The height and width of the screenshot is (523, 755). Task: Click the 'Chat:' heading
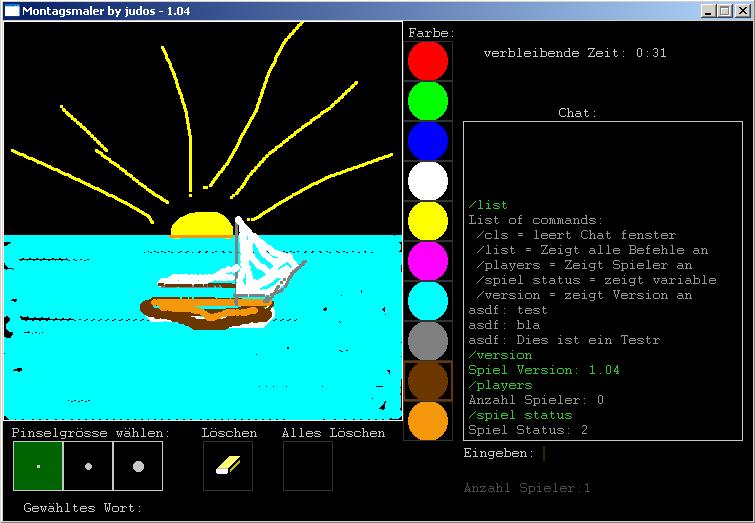point(577,113)
